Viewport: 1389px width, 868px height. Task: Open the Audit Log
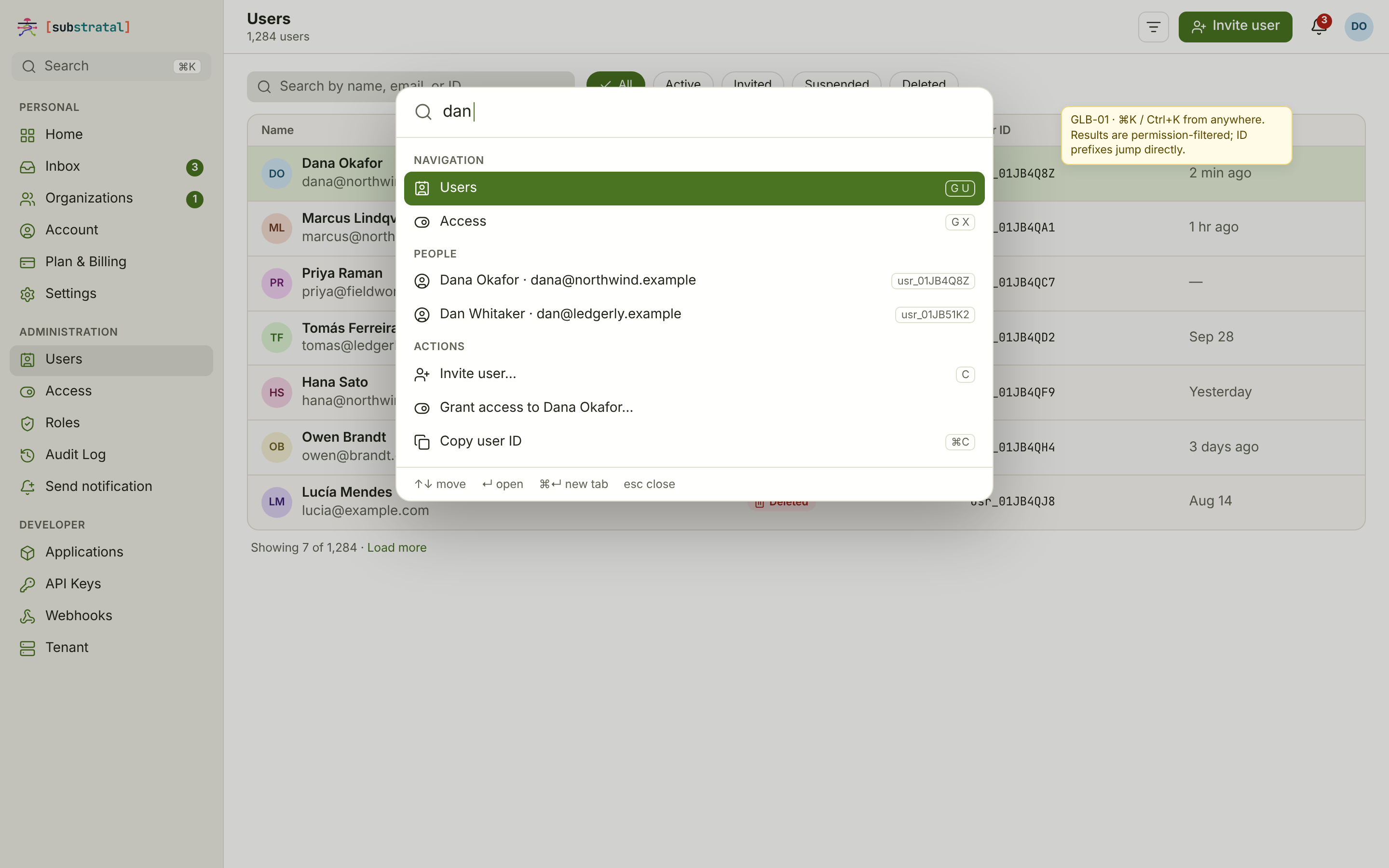coord(111,455)
